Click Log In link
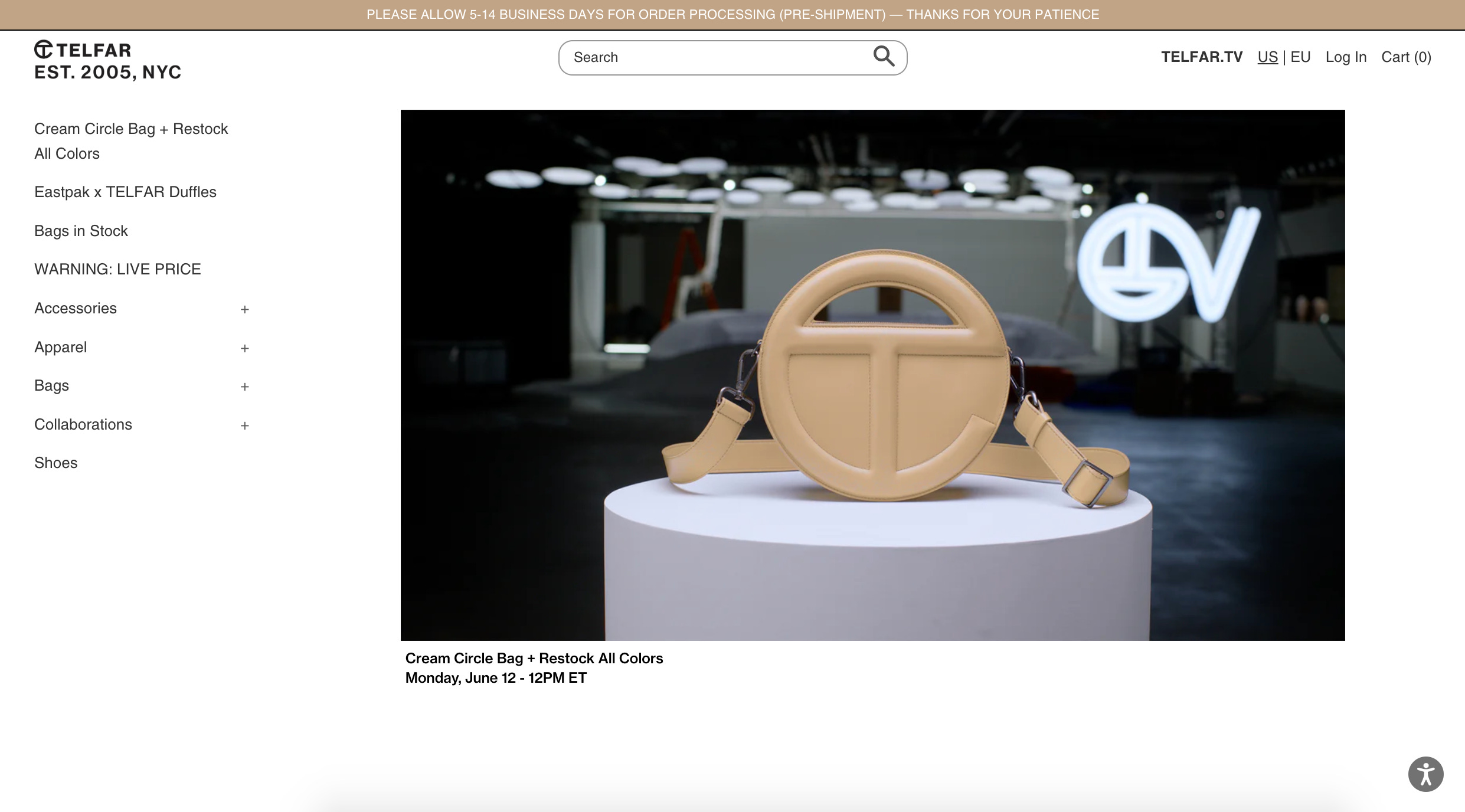The image size is (1465, 812). [x=1346, y=57]
